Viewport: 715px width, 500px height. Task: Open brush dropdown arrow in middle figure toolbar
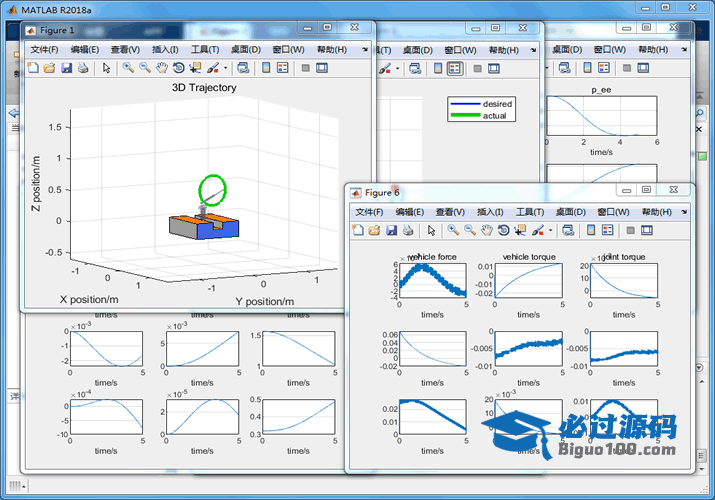397,68
